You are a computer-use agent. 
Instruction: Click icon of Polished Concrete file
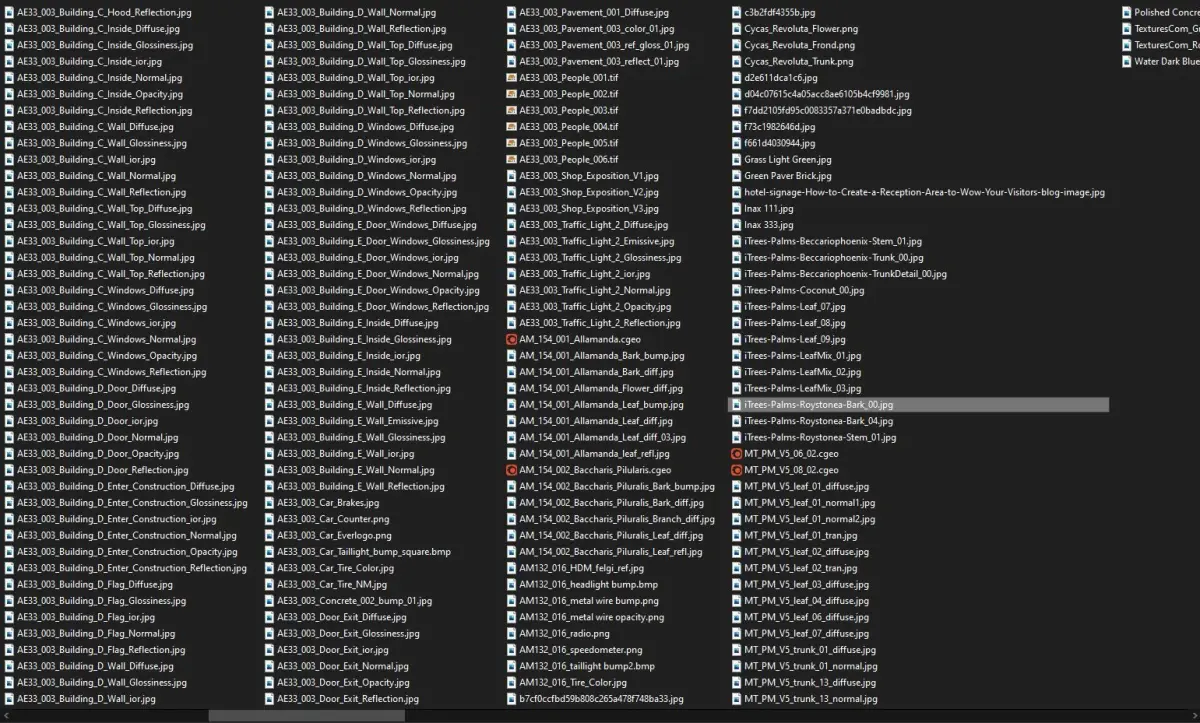point(1126,12)
